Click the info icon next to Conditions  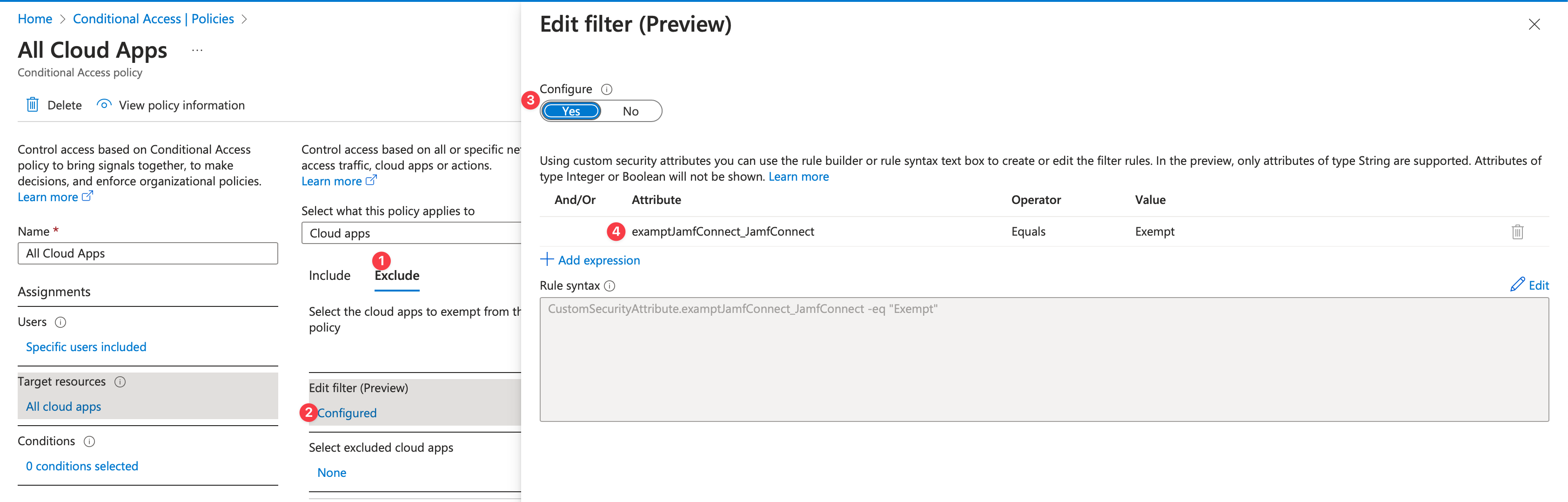click(x=89, y=441)
